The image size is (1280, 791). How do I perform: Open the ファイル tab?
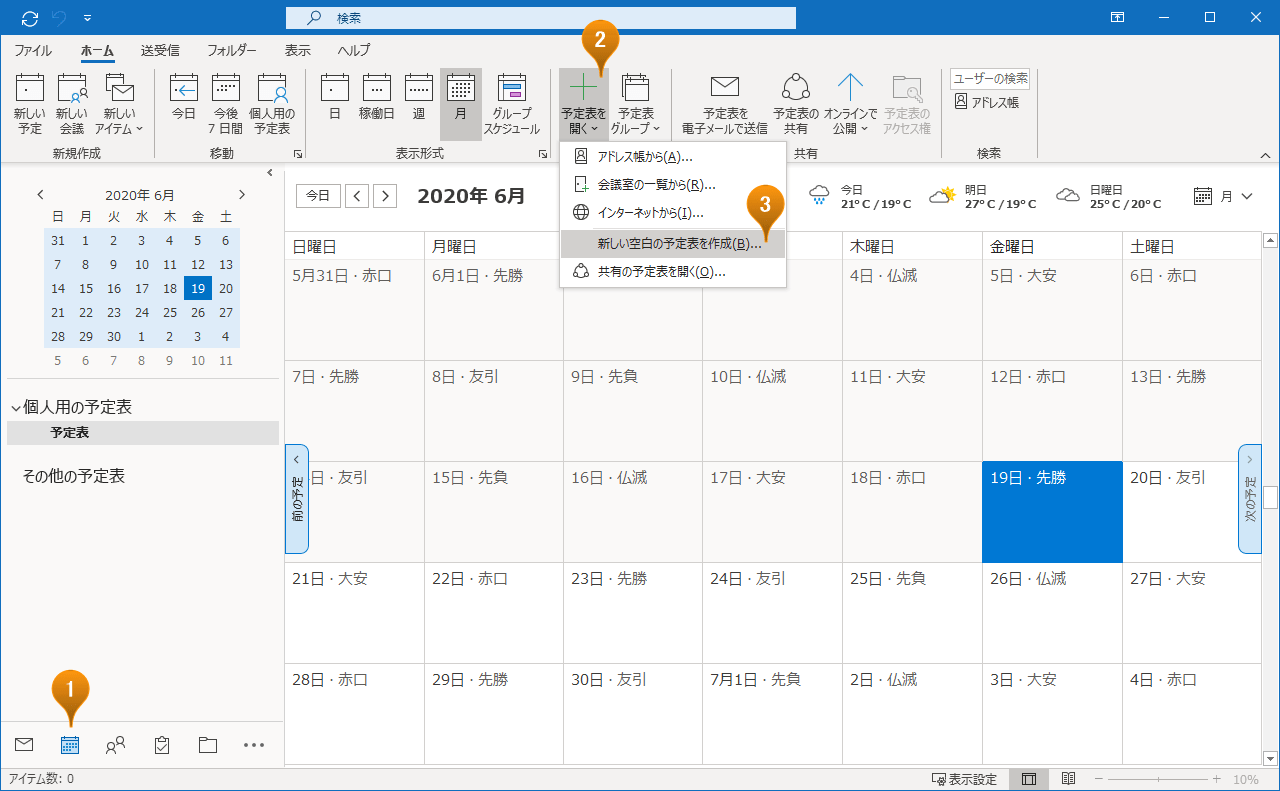33,50
